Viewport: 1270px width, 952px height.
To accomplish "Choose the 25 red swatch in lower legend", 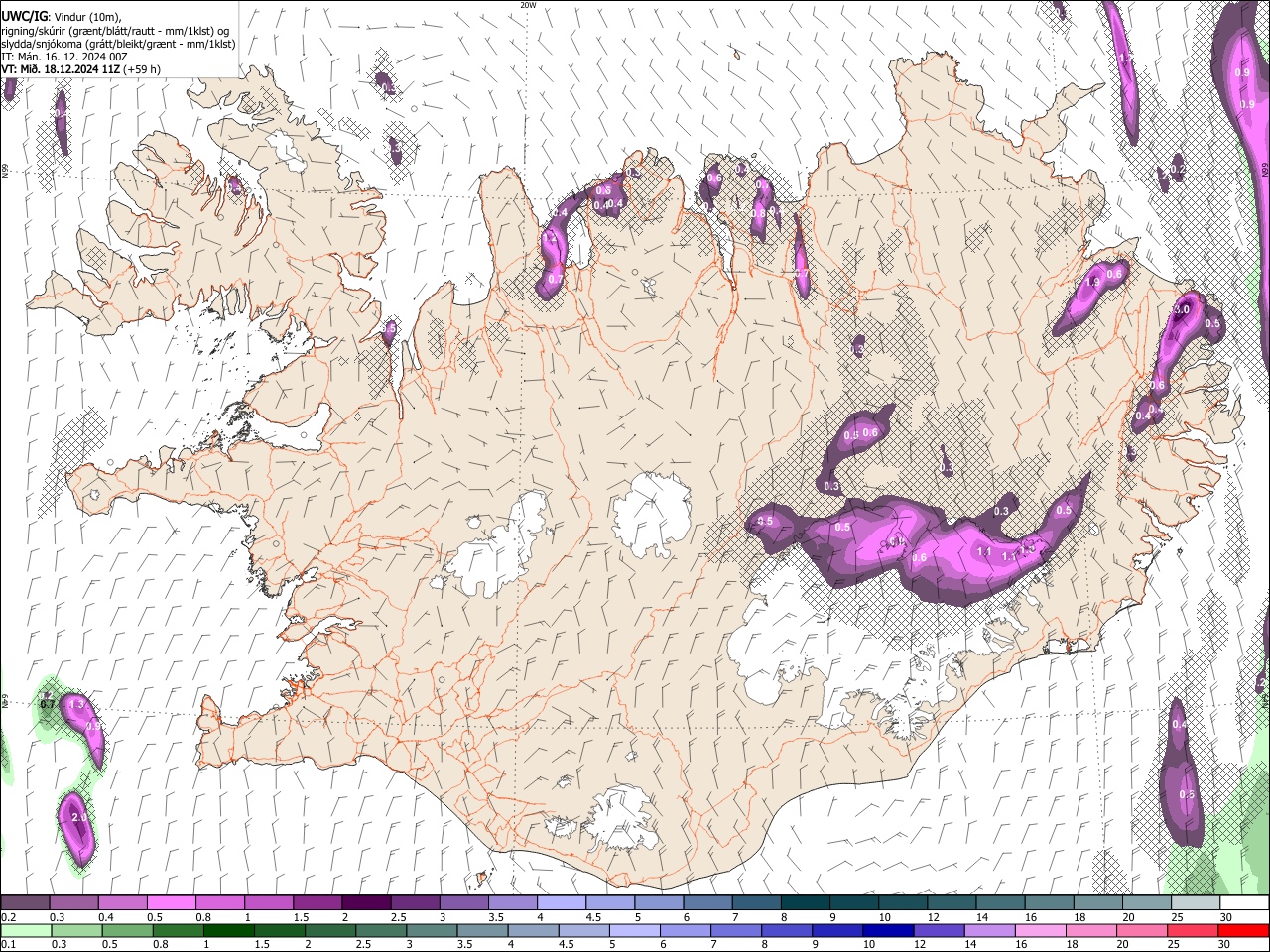I will coord(1195,930).
